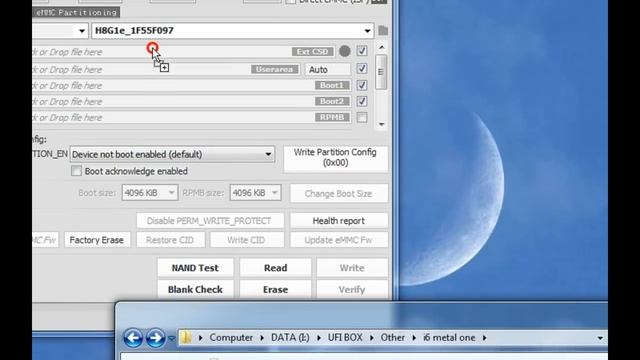Image resolution: width=640 pixels, height=360 pixels.
Task: Open the Device not boot enabled dropdown
Action: (268, 154)
